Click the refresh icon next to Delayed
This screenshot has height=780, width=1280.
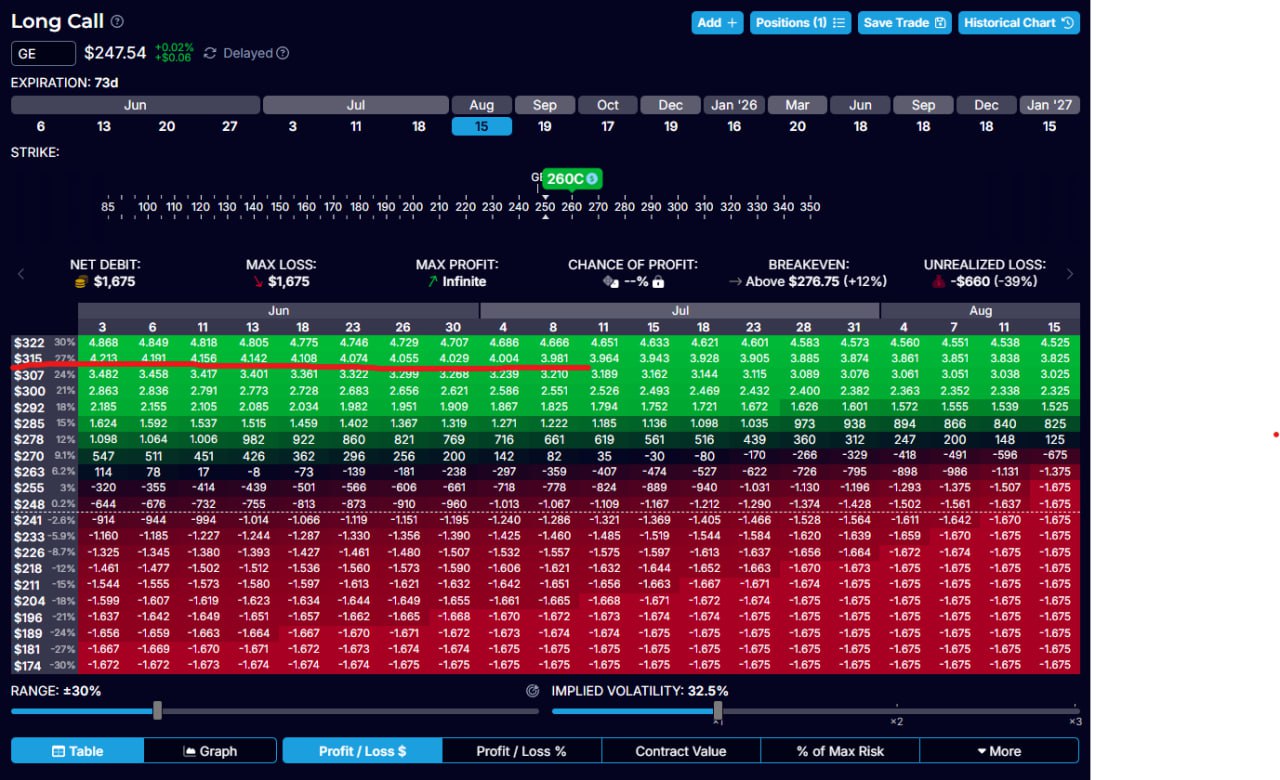coord(210,53)
